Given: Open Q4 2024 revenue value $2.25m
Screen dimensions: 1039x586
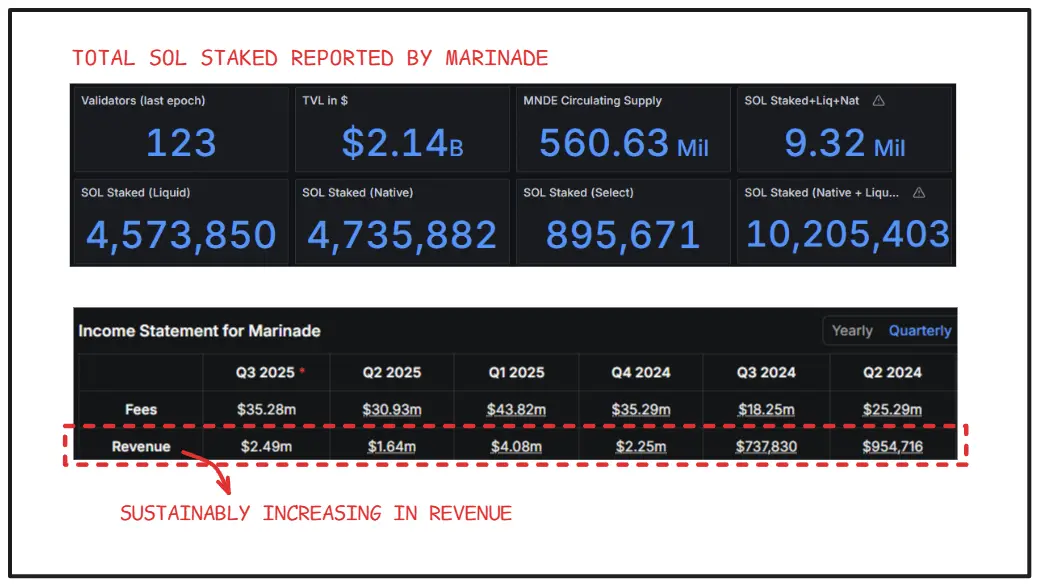Looking at the screenshot, I should pos(641,447).
